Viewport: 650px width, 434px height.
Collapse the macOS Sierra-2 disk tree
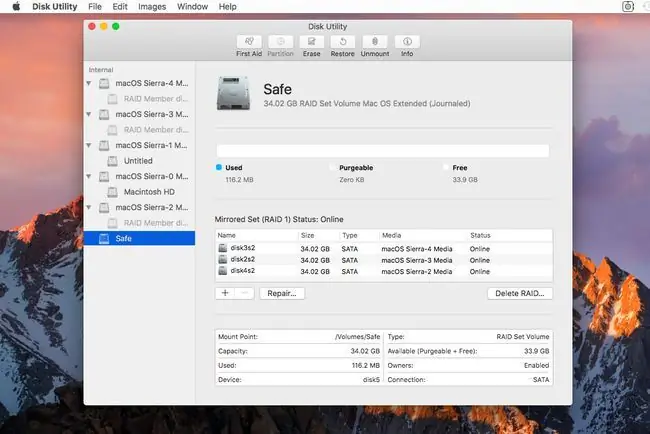[89, 208]
